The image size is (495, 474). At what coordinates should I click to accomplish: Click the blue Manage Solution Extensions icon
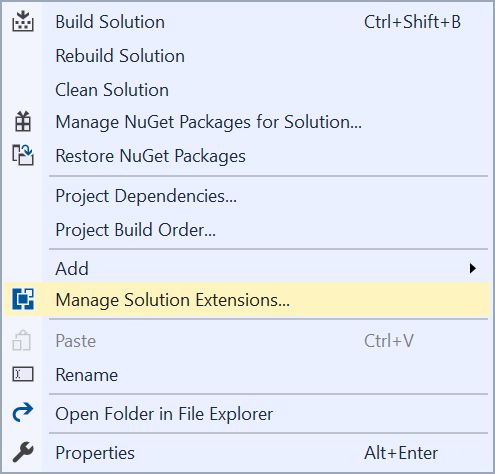pos(23,299)
